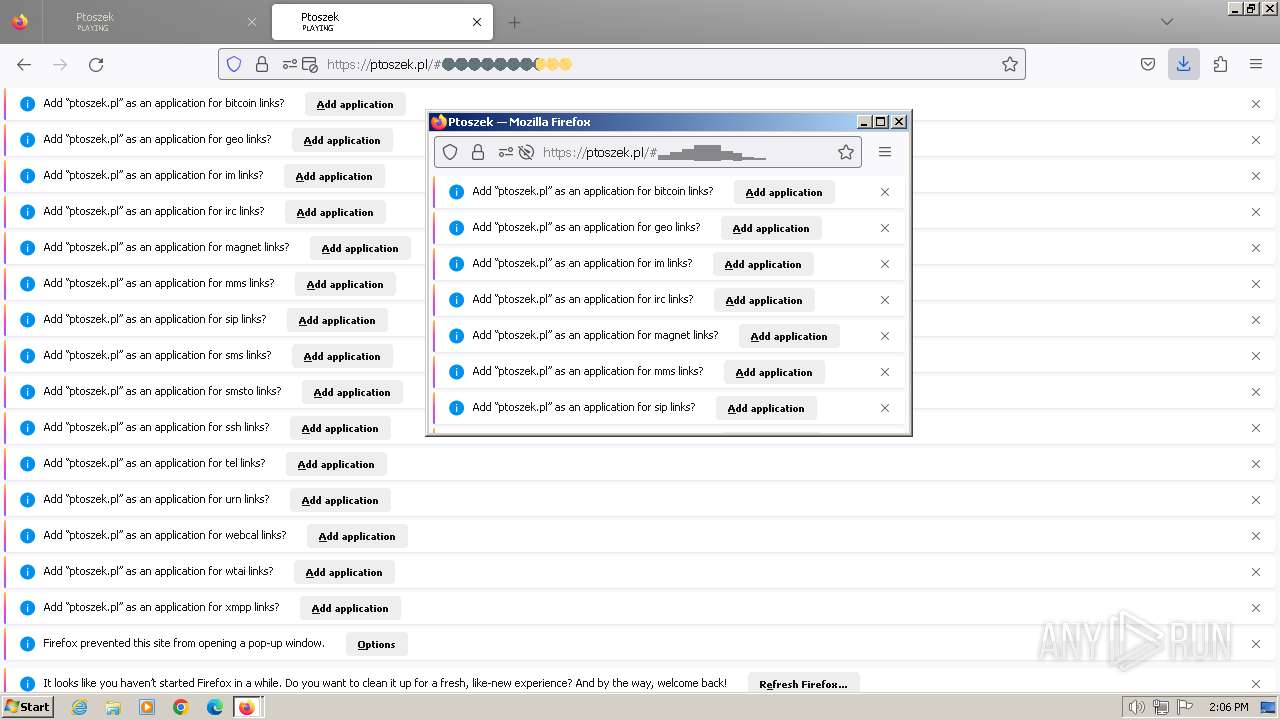Viewport: 1280px width, 720px height.
Task: Add application for ssh links in main window
Action: (340, 428)
